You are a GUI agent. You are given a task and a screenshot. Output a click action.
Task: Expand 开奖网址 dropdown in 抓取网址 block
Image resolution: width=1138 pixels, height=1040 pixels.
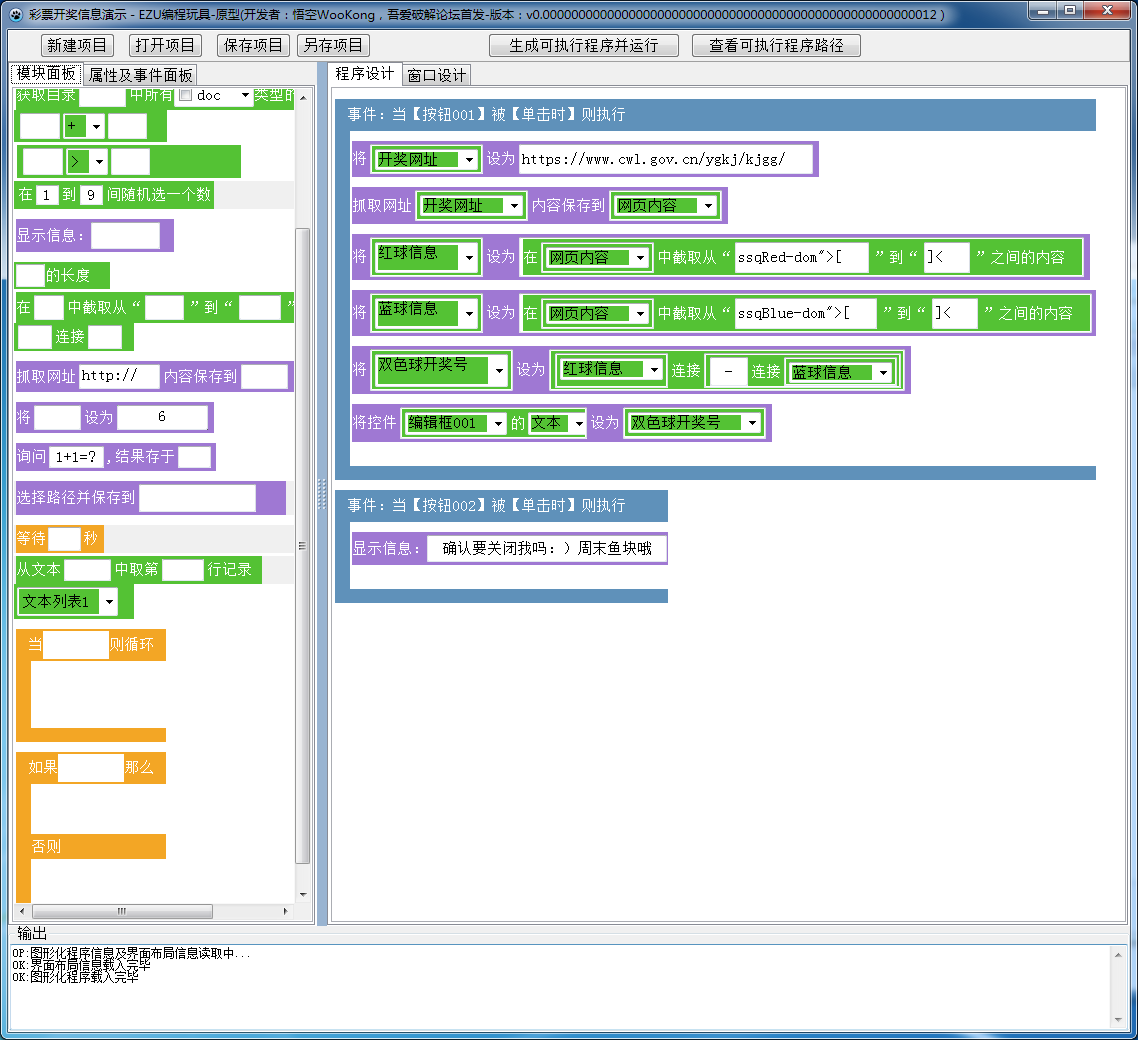click(x=515, y=205)
